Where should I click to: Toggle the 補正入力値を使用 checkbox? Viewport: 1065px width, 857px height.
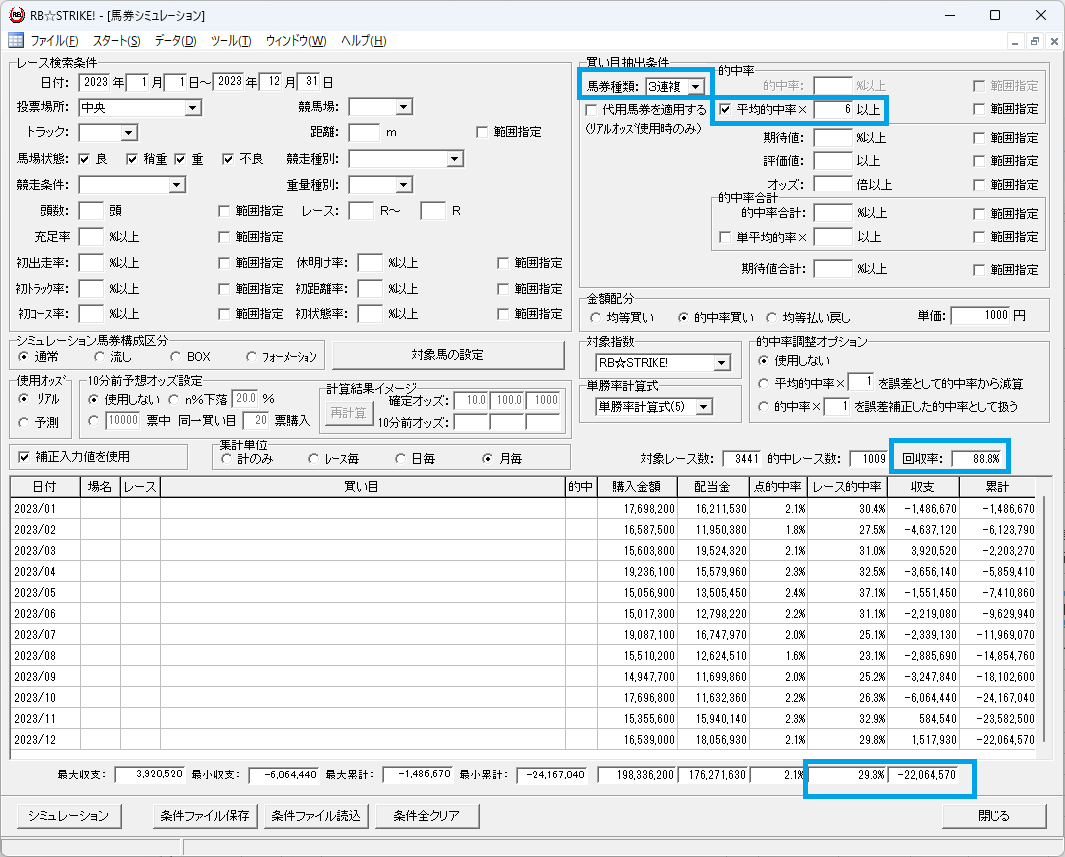coord(24,457)
